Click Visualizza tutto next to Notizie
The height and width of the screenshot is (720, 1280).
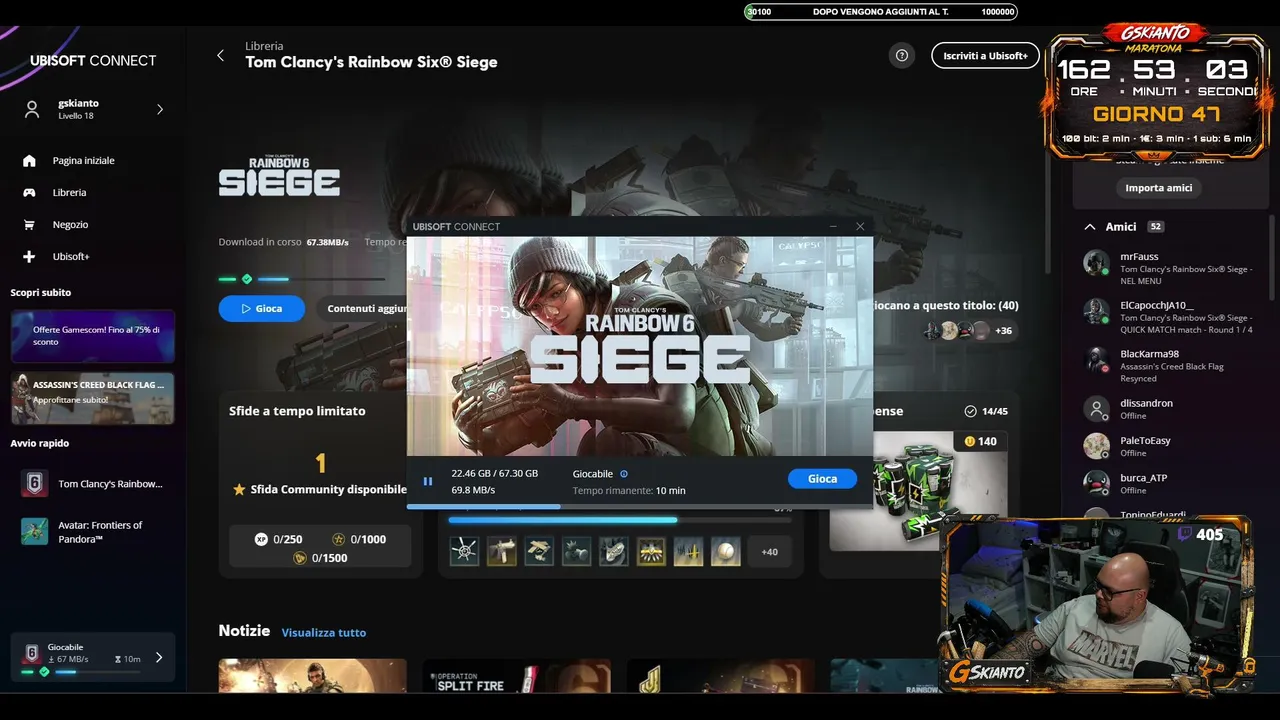[x=324, y=632]
